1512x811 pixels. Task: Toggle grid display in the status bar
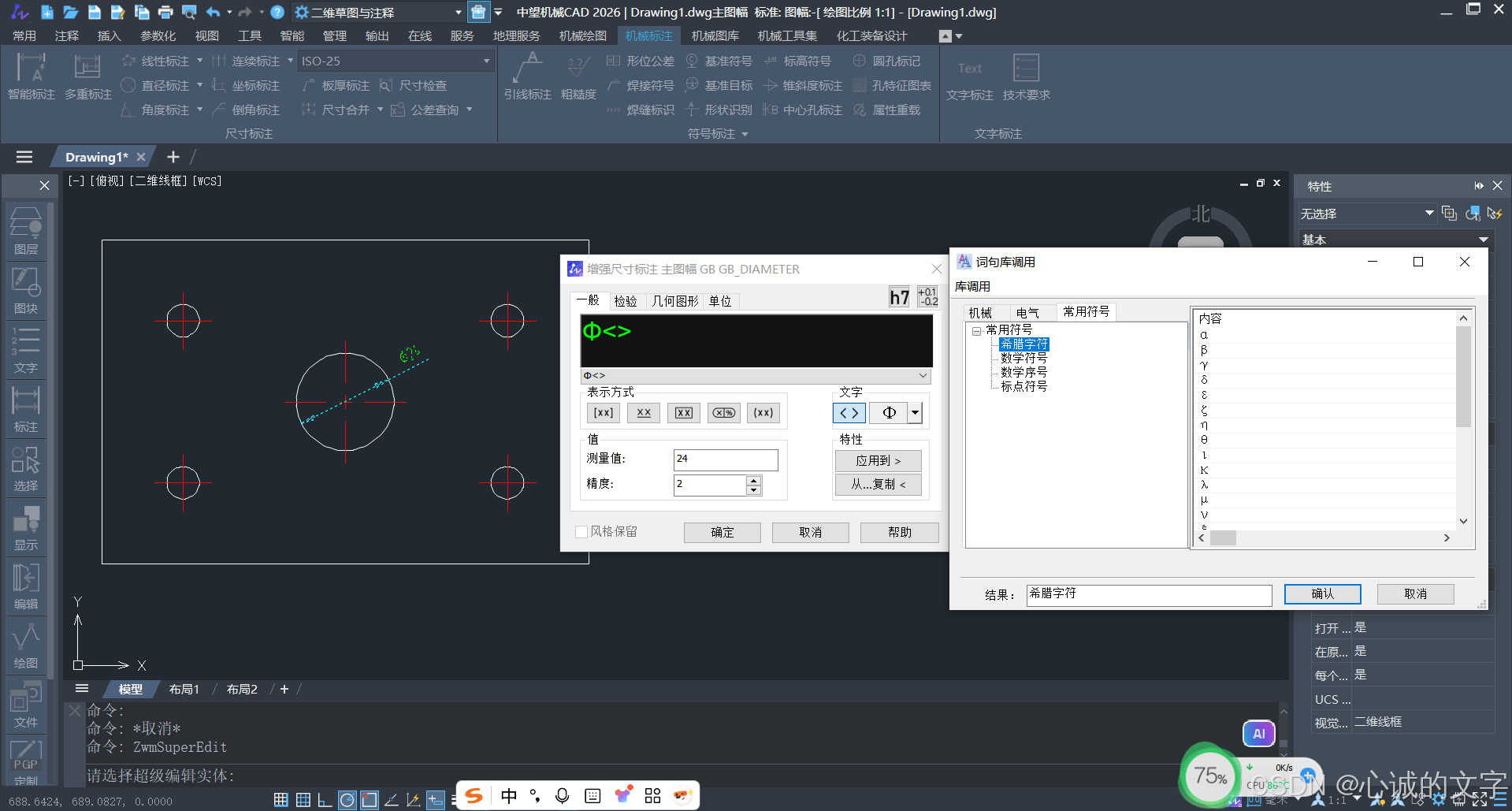[x=303, y=800]
